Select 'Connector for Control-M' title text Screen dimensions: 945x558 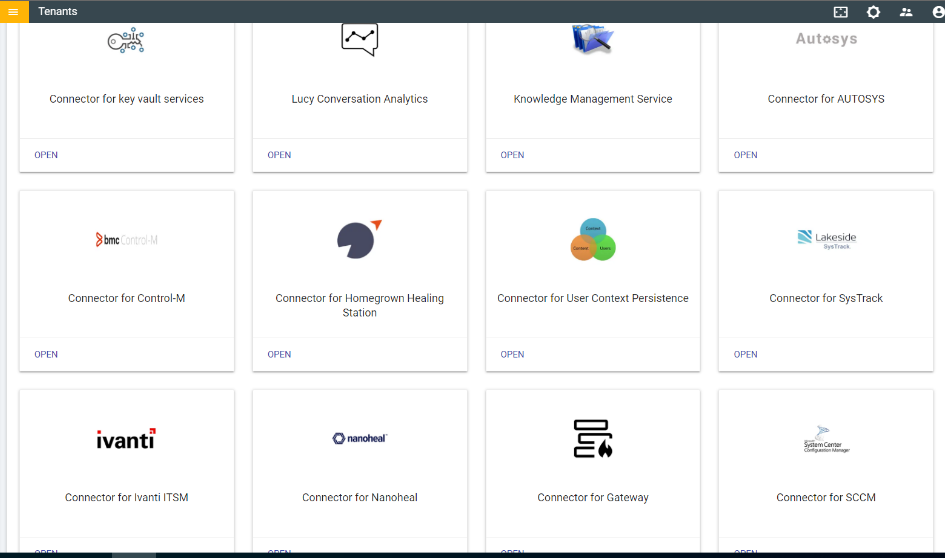point(127,298)
